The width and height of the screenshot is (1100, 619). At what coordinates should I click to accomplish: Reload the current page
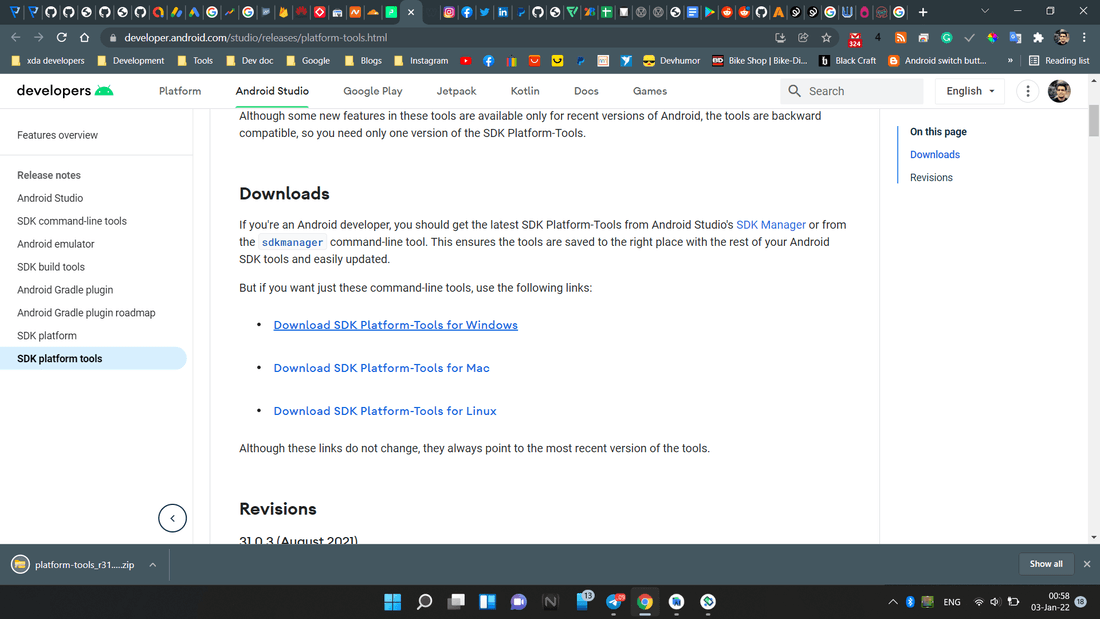62,37
